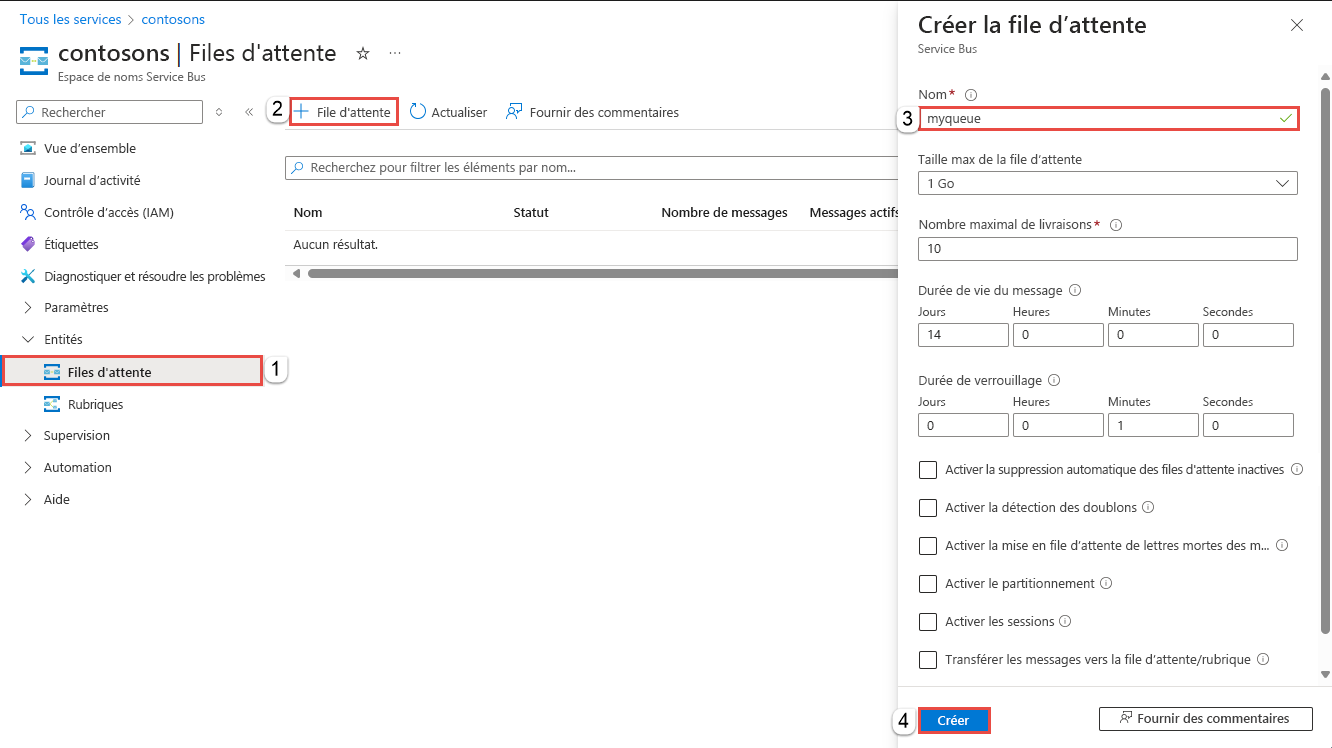Click the up/down sort arrows beside the search box
The height and width of the screenshot is (748, 1332).
pyautogui.click(x=219, y=112)
